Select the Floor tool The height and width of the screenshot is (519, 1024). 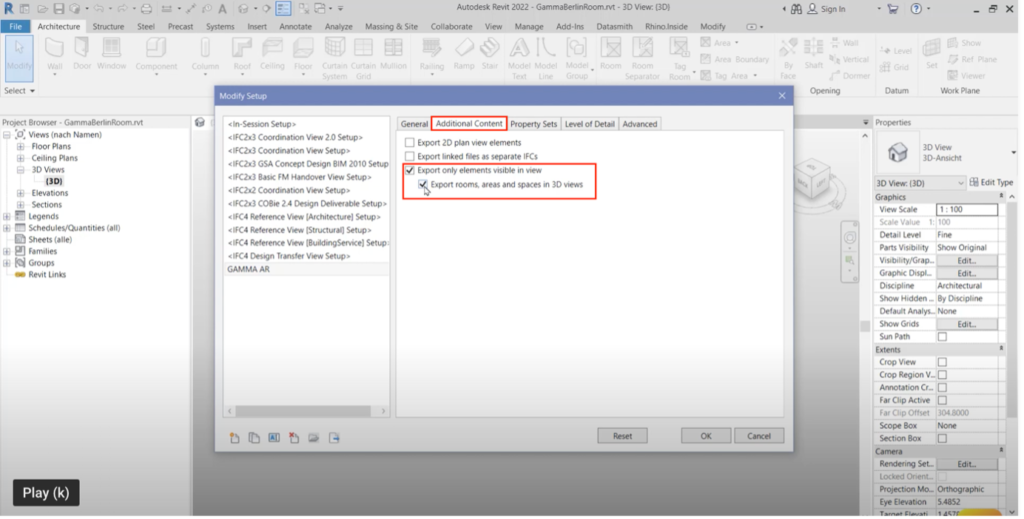coord(303,54)
